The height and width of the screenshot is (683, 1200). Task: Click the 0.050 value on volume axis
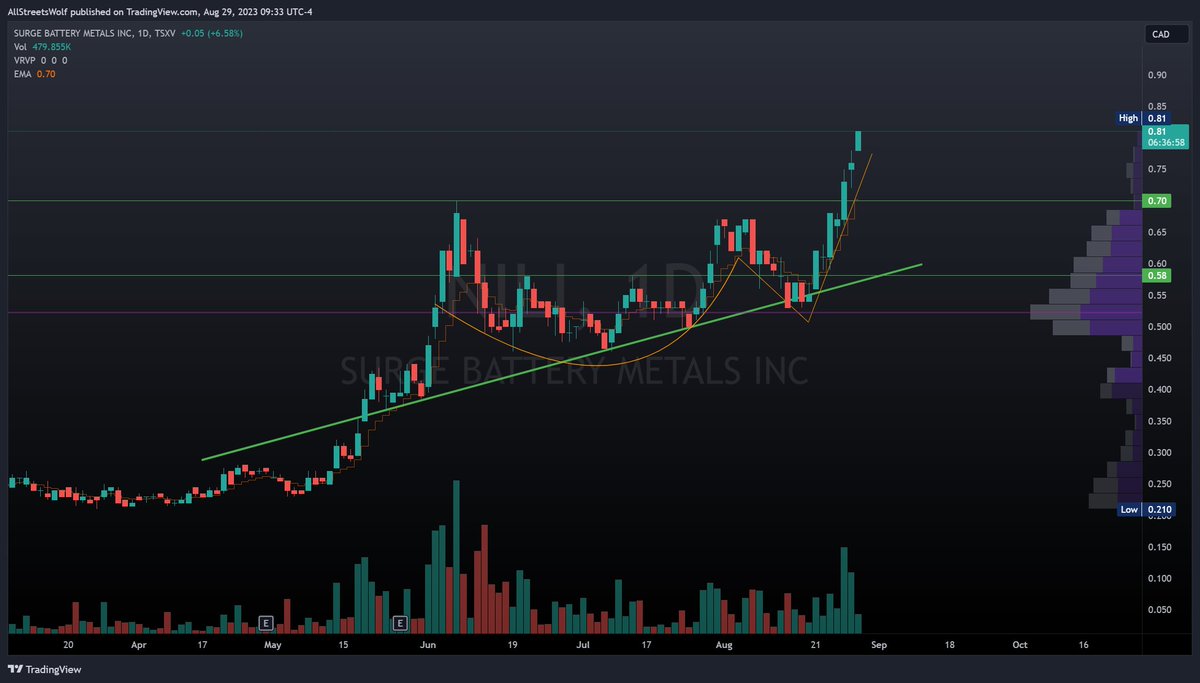1160,610
